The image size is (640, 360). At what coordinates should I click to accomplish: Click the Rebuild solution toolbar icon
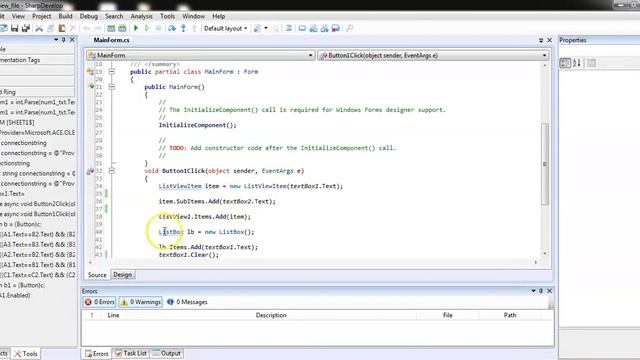pos(122,28)
